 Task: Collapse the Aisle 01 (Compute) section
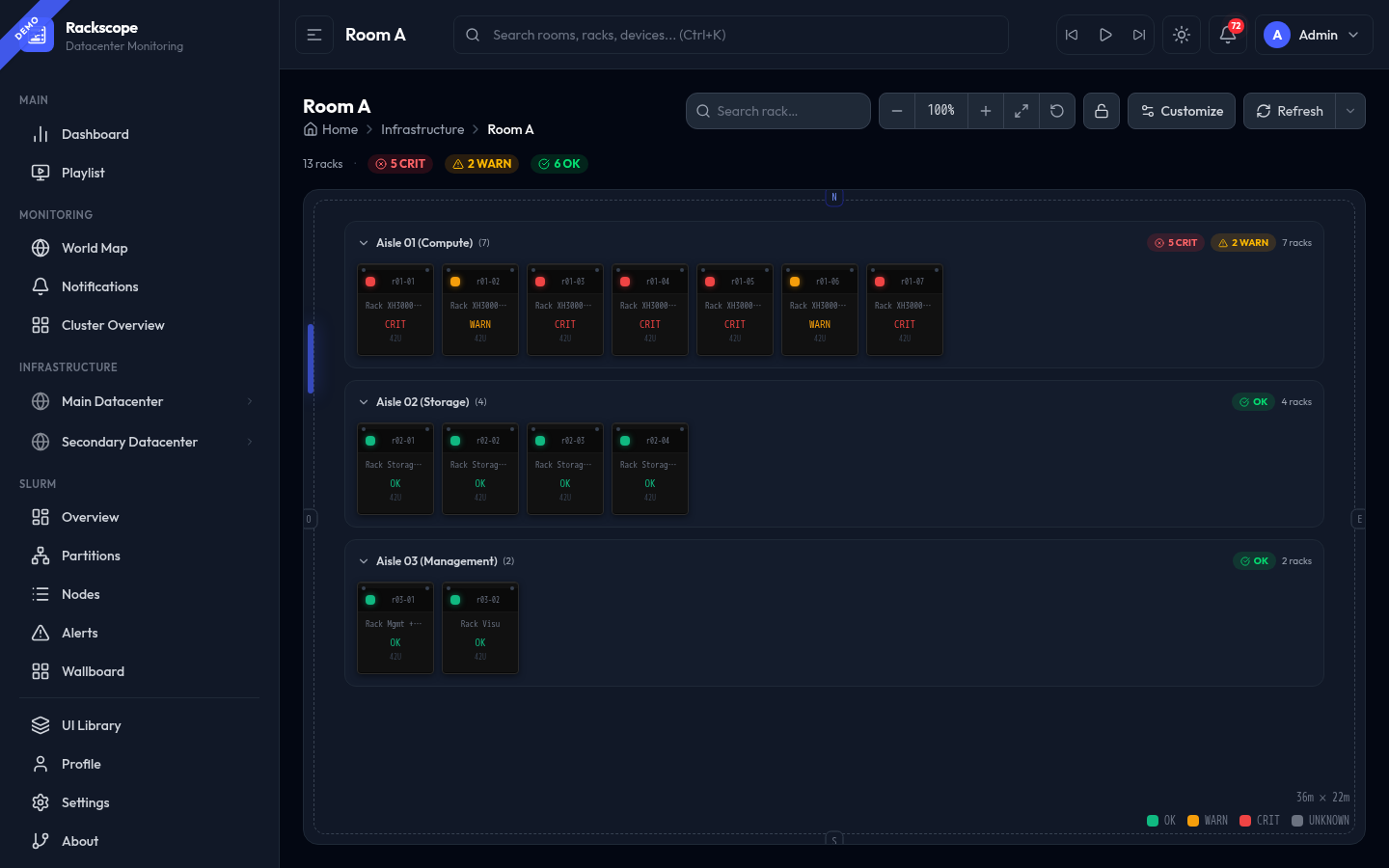(x=364, y=243)
